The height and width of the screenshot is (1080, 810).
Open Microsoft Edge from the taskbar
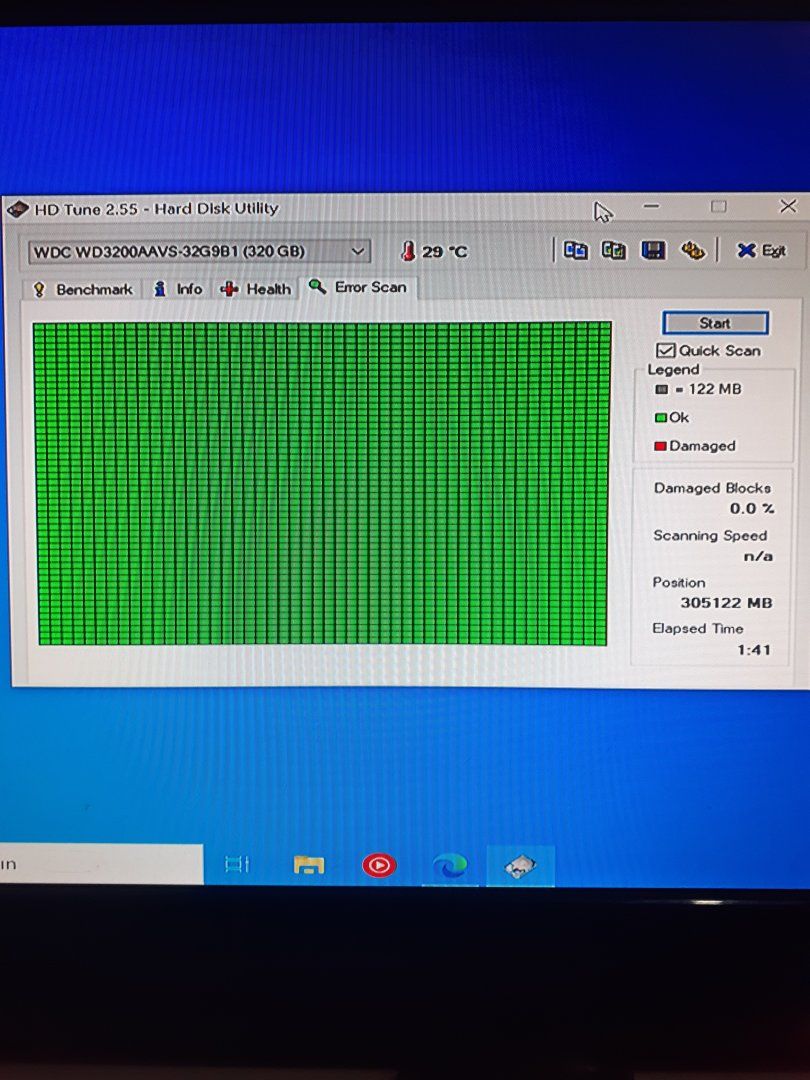(x=450, y=866)
